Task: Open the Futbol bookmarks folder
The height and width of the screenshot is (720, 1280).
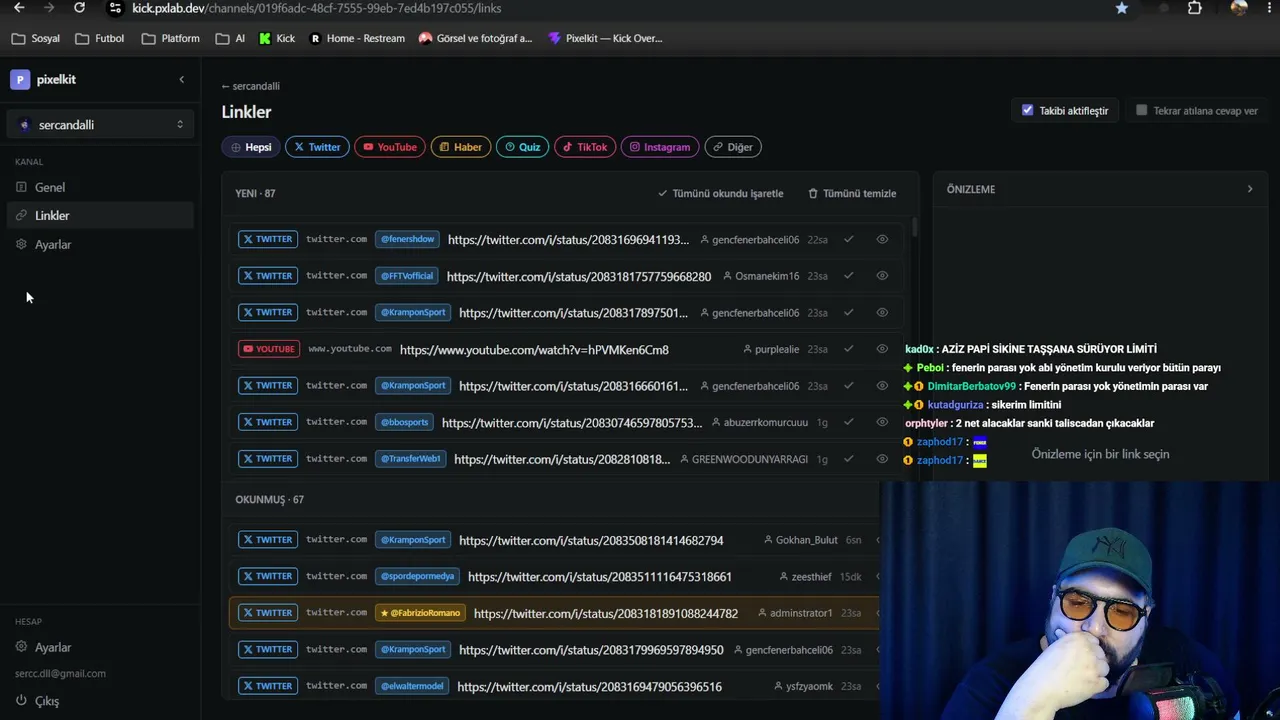Action: coord(100,39)
